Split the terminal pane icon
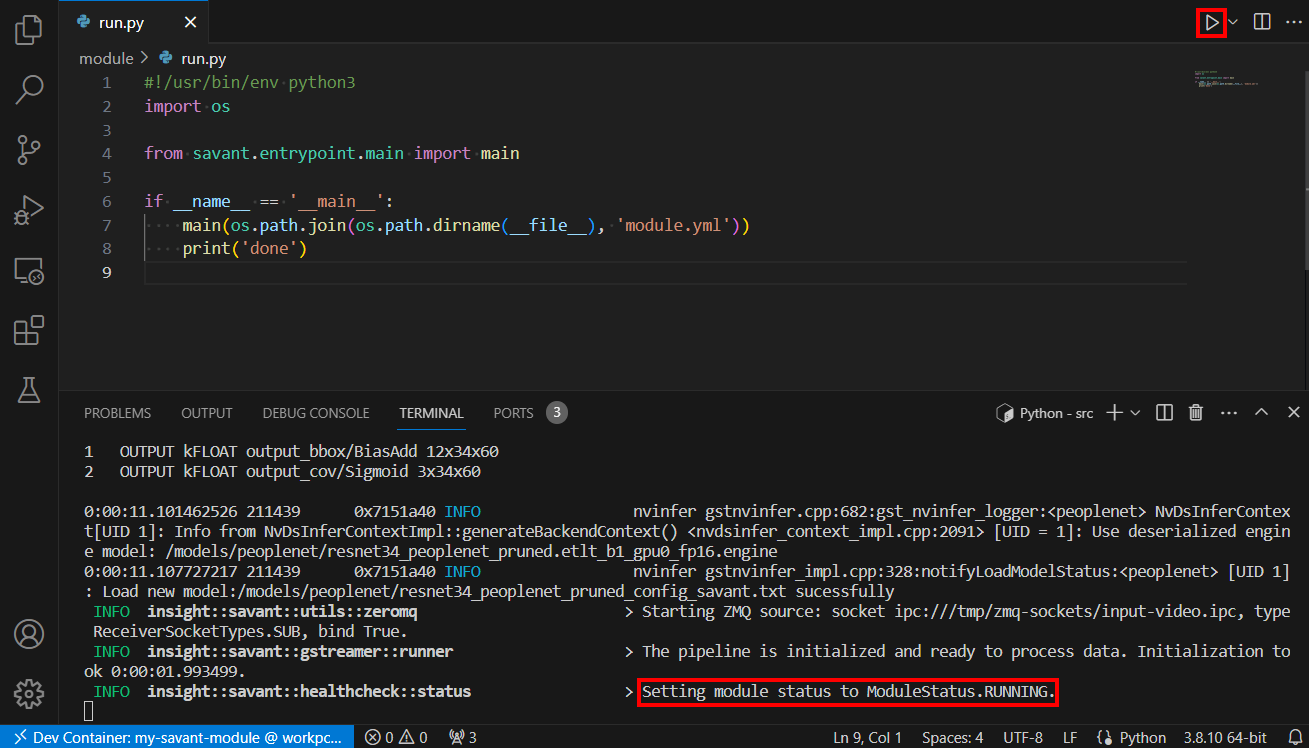 pyautogui.click(x=1163, y=412)
